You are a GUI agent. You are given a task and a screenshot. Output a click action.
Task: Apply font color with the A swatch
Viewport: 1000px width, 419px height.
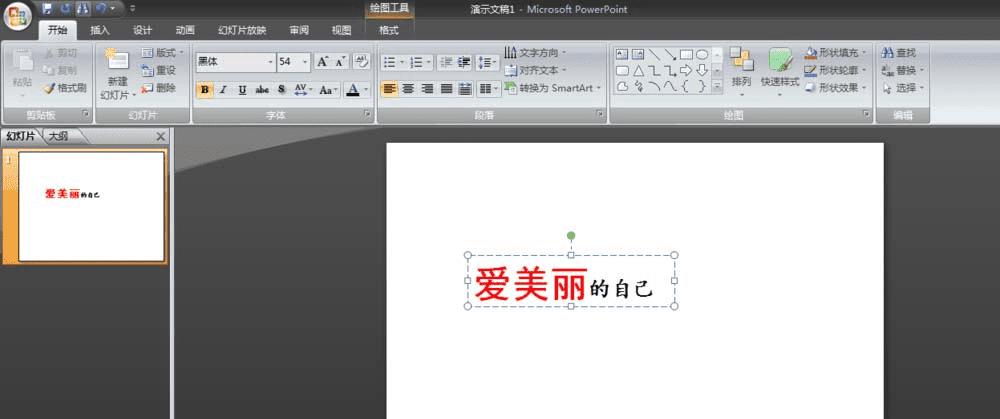353,90
